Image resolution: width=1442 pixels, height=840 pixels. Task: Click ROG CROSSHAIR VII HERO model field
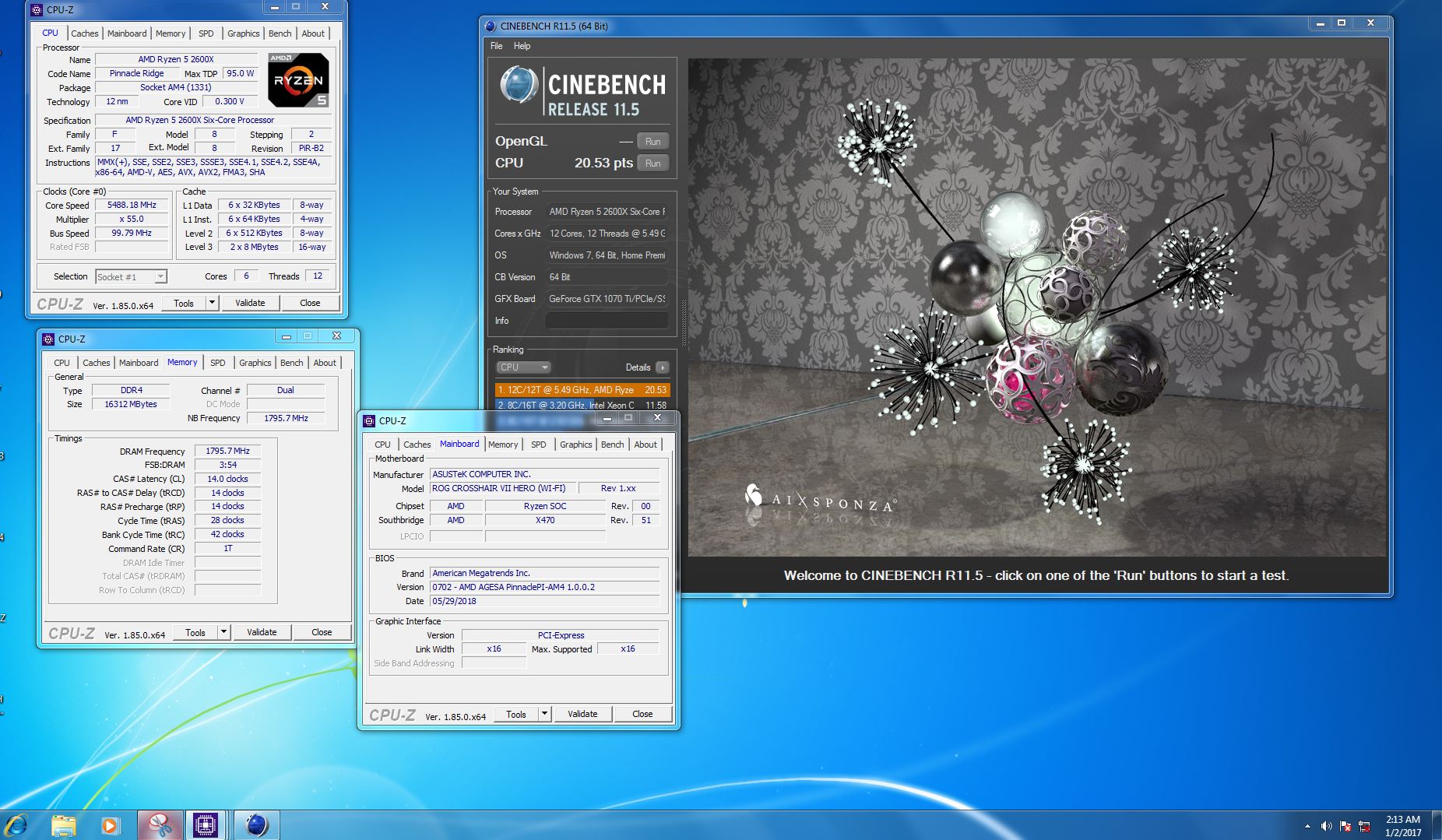[x=504, y=488]
